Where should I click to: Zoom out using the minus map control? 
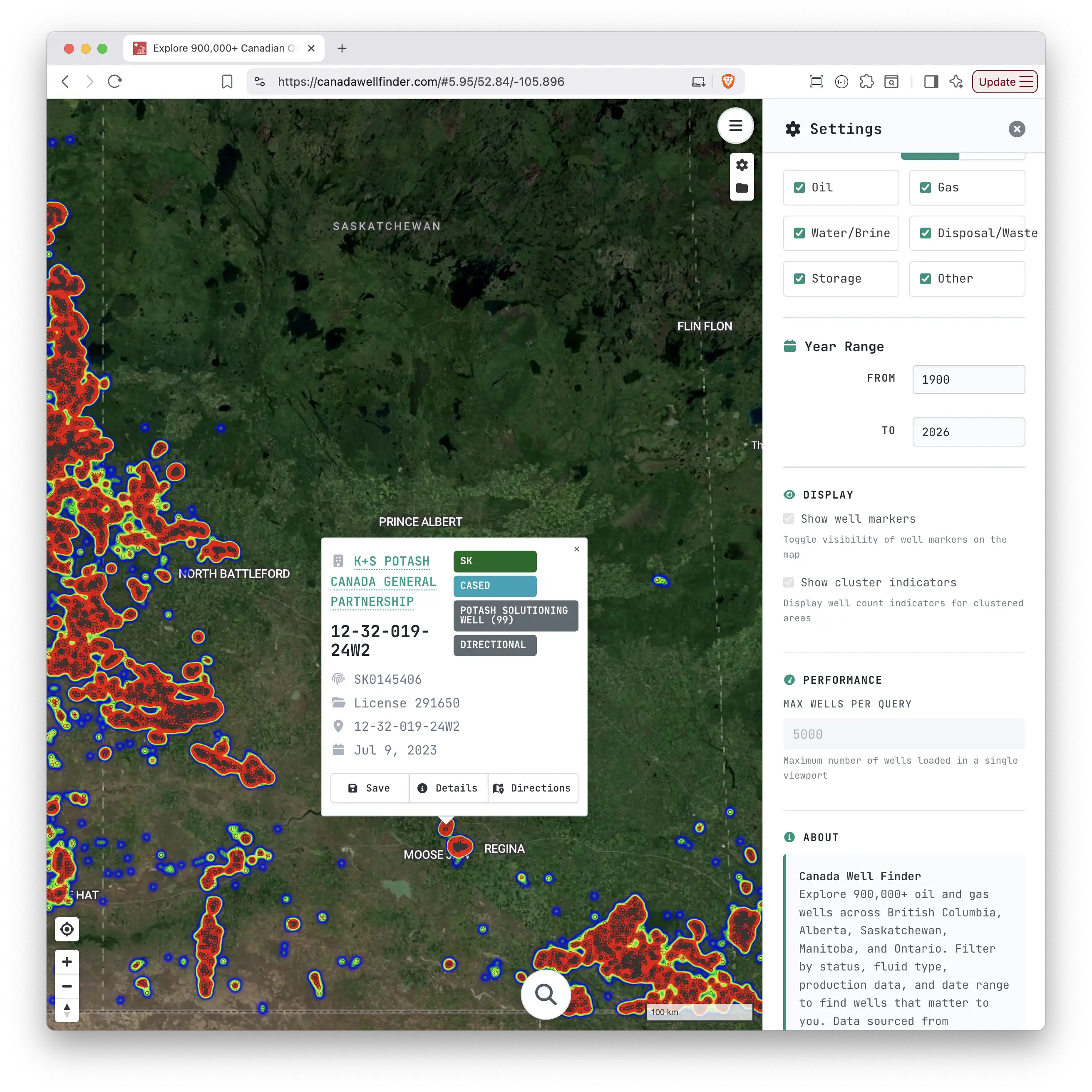tap(67, 986)
